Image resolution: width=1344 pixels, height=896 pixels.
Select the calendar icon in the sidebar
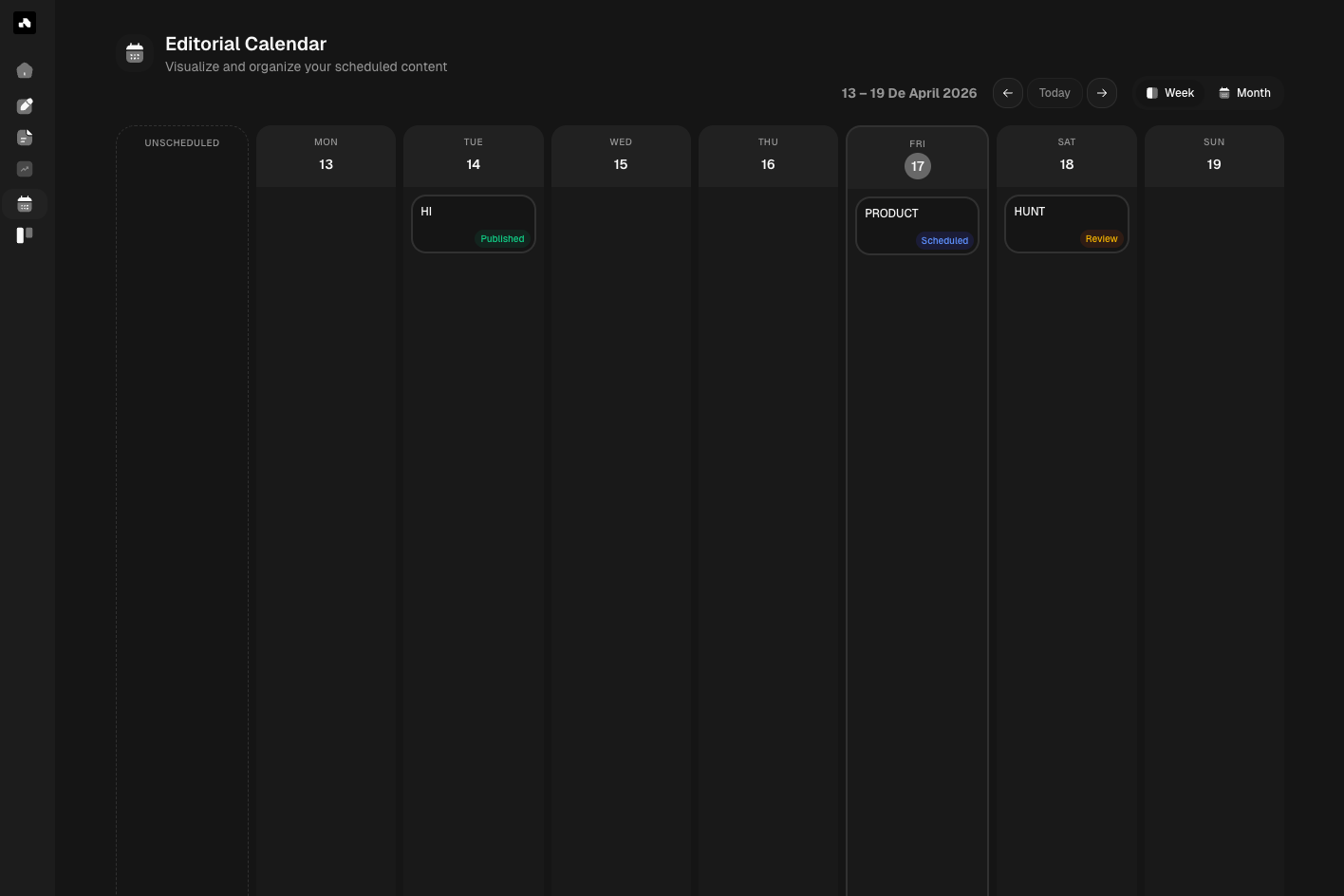(25, 204)
